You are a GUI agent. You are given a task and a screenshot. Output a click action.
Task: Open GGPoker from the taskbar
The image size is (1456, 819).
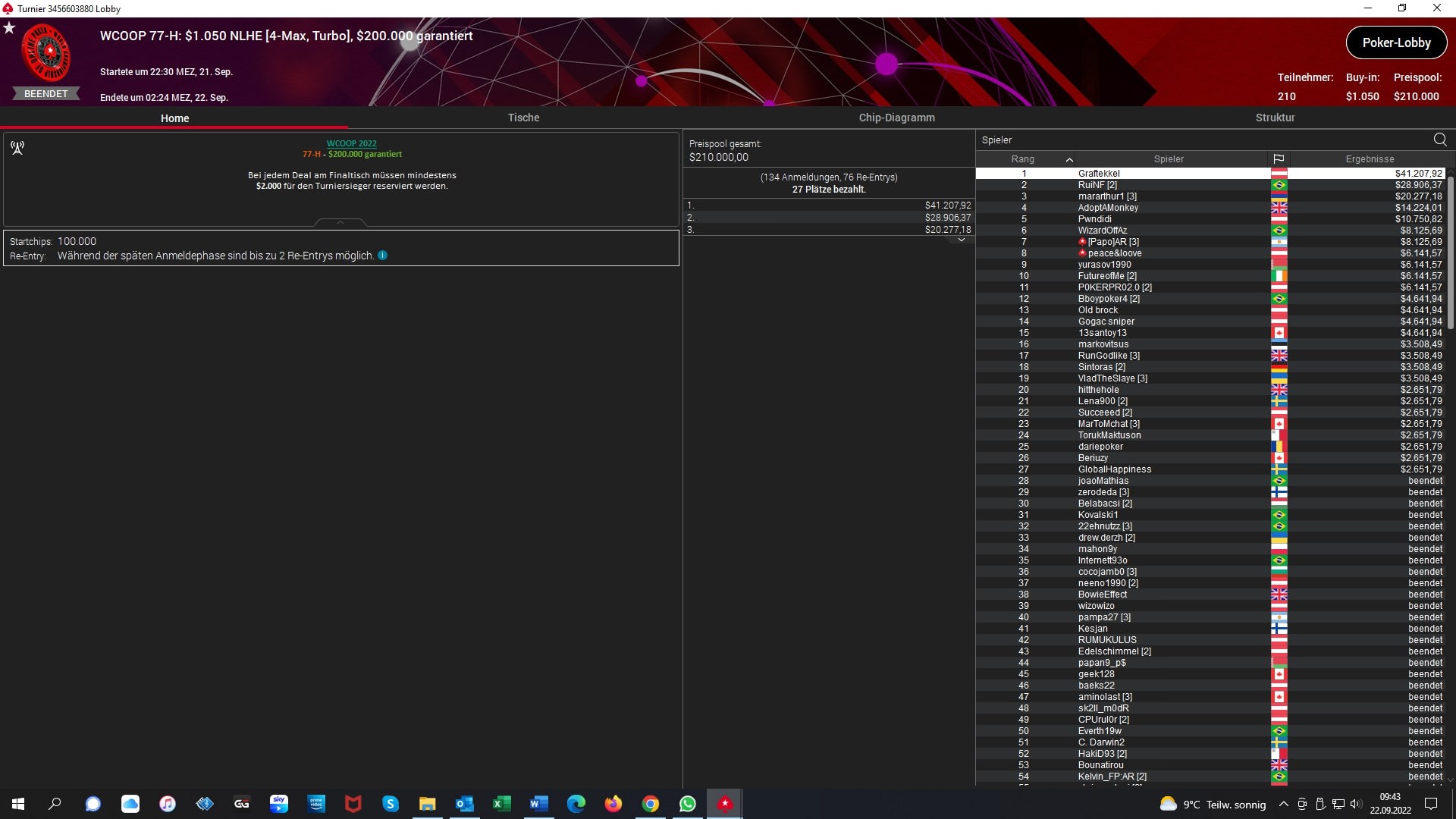[242, 804]
